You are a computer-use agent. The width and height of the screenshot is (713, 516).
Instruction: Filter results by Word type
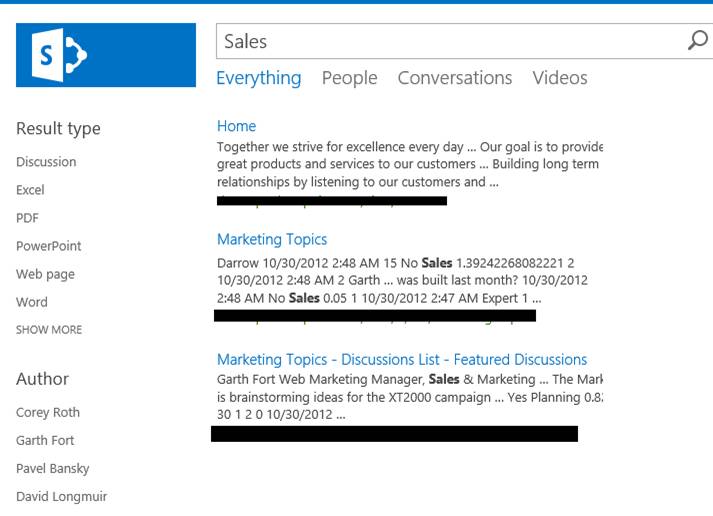31,302
